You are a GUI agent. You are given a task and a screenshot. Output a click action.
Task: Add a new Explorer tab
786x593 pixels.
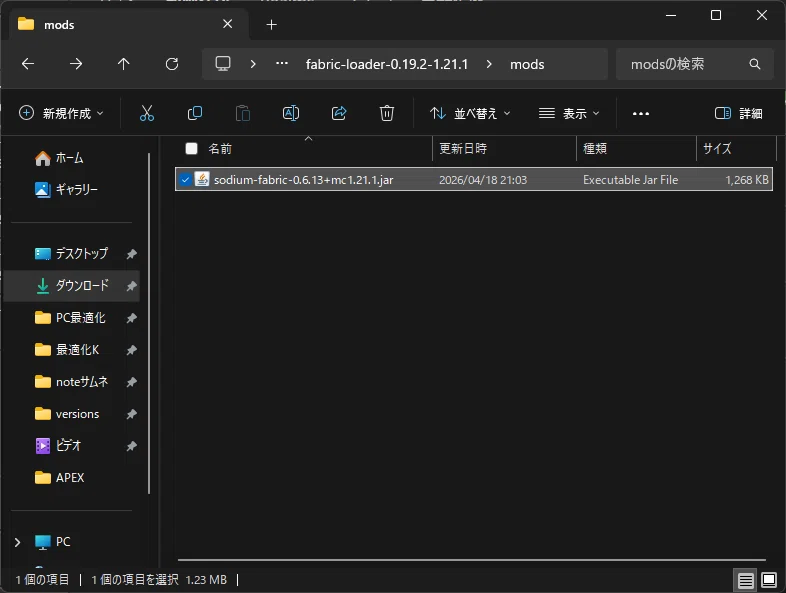click(x=271, y=25)
